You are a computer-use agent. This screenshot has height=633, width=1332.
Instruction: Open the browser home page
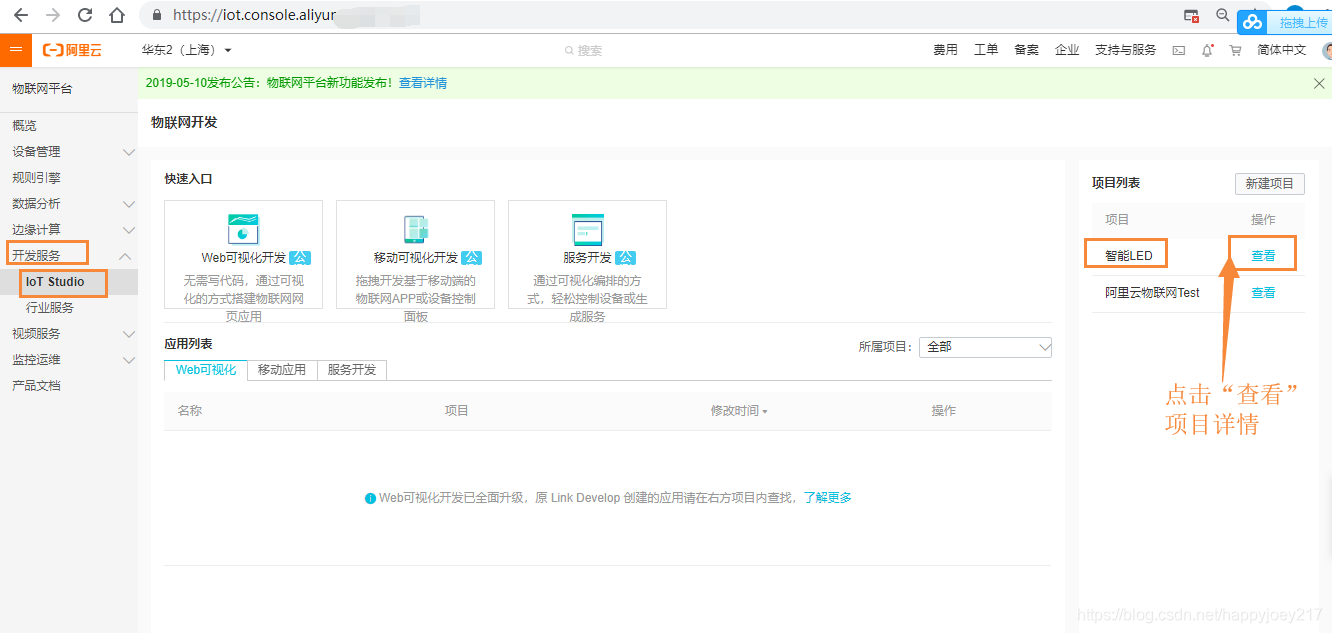tap(117, 15)
